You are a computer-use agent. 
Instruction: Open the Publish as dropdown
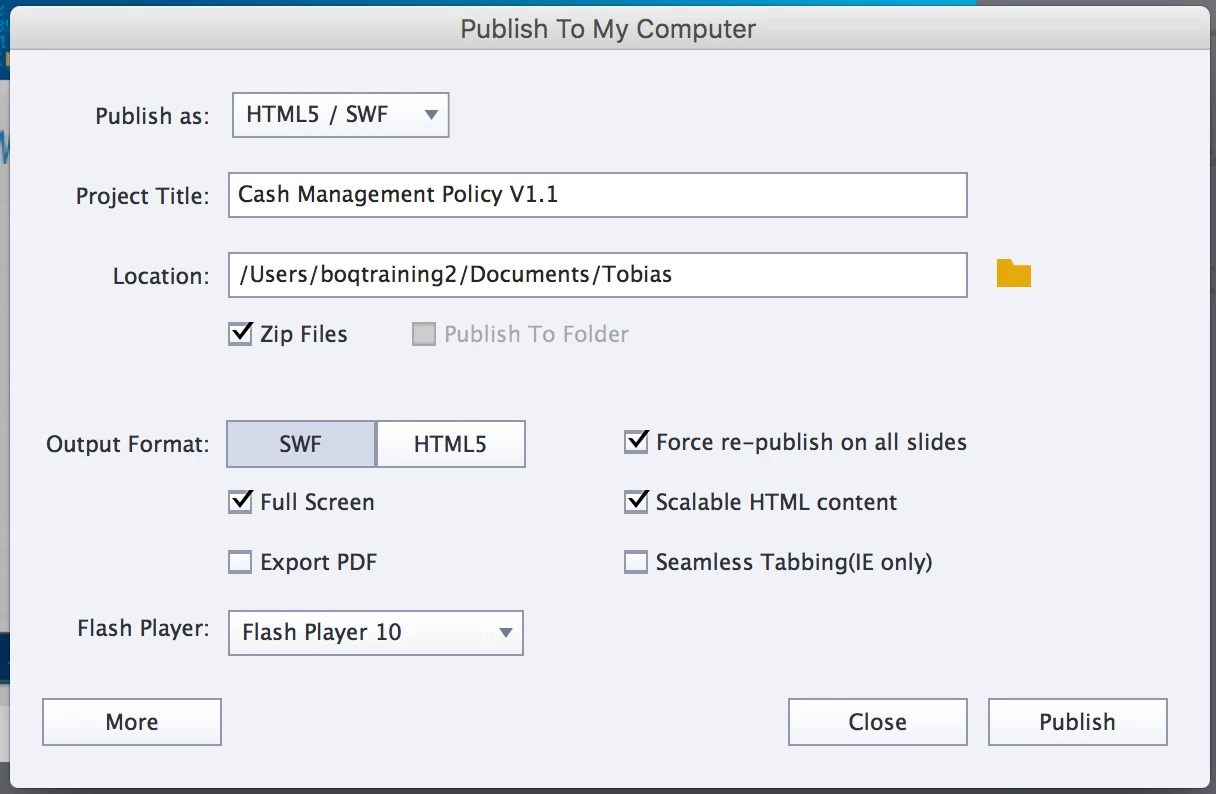click(x=340, y=114)
